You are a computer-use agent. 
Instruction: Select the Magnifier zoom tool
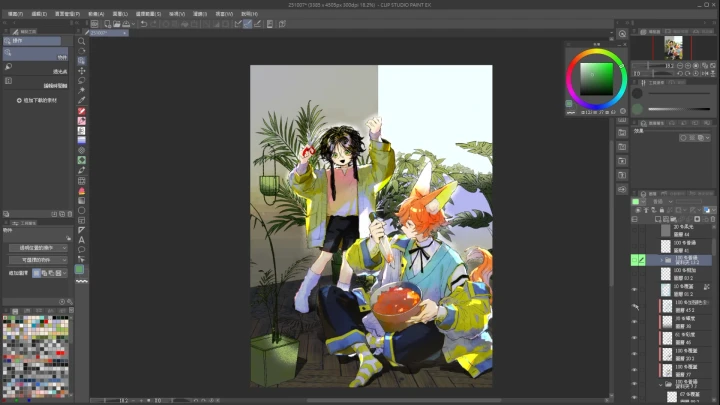click(81, 41)
